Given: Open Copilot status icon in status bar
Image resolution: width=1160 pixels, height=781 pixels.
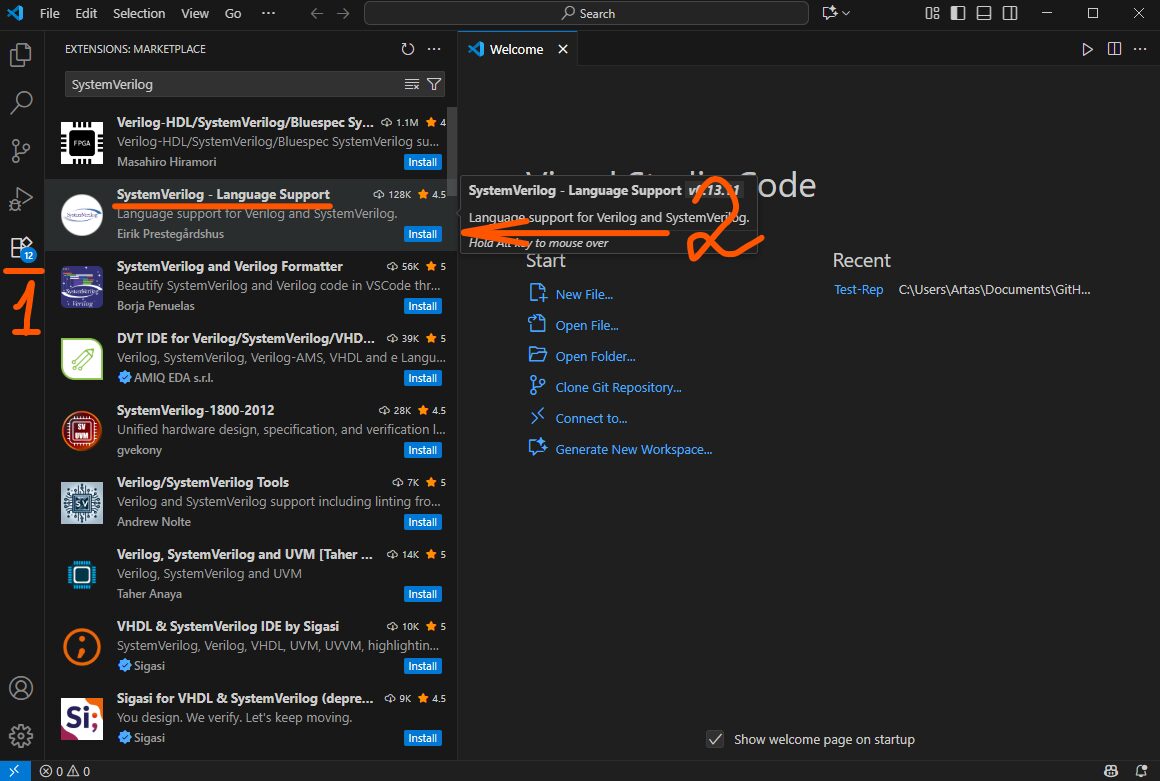Looking at the screenshot, I should click(x=1110, y=771).
